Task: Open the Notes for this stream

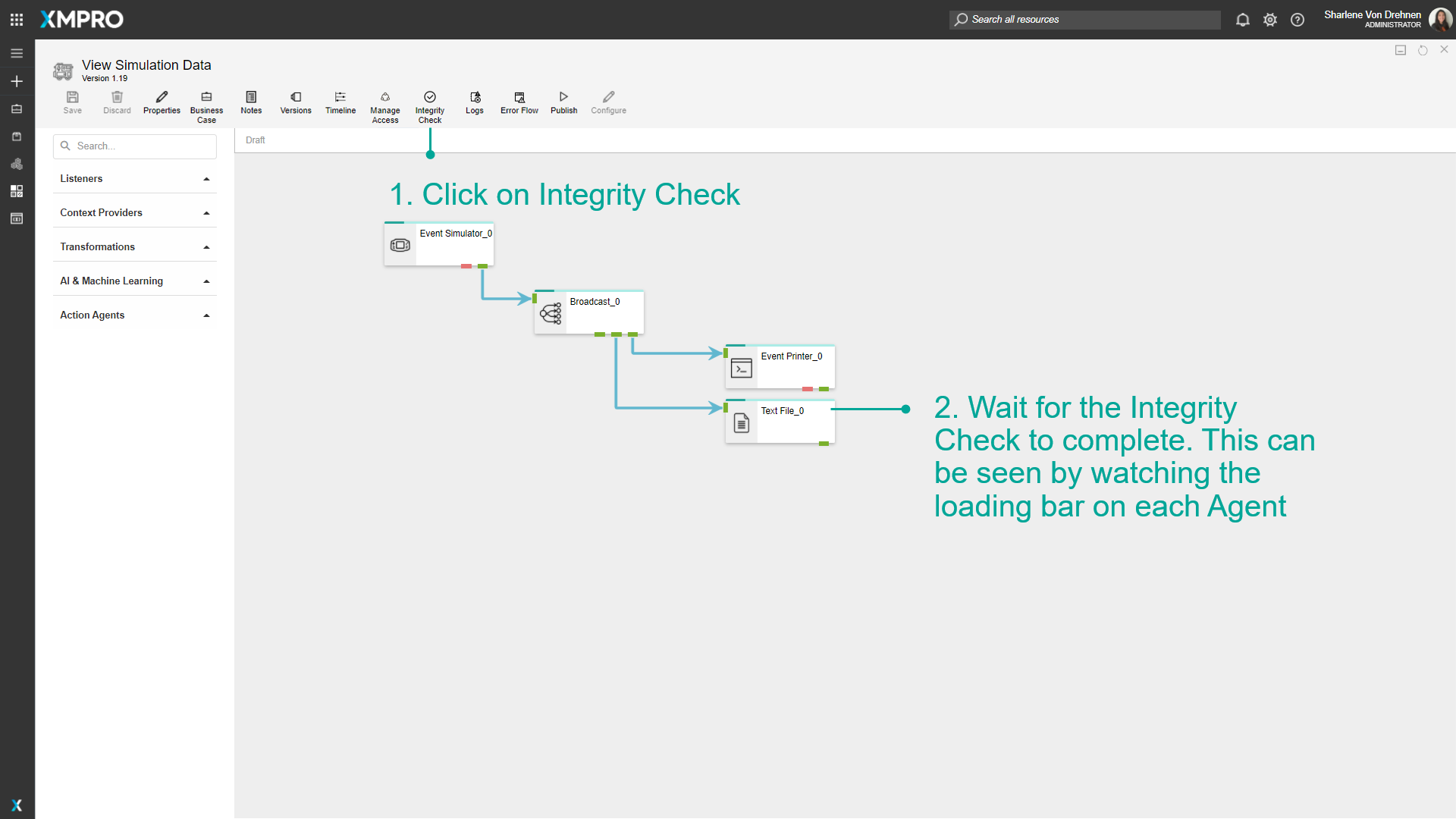Action: [250, 102]
